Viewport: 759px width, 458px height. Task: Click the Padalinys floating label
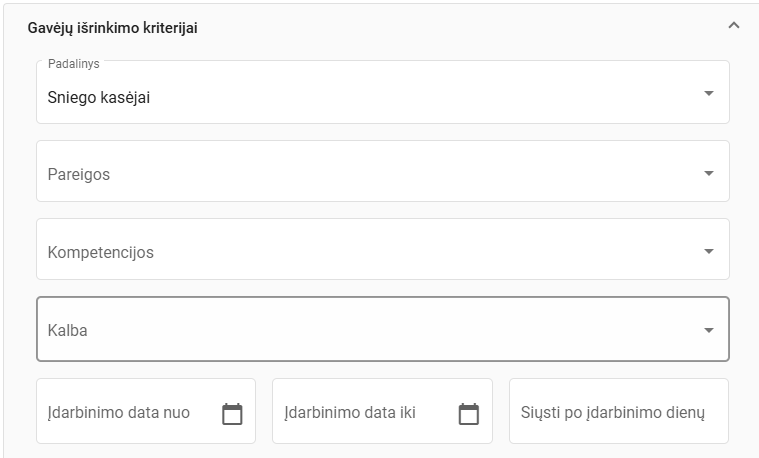tap(73, 64)
